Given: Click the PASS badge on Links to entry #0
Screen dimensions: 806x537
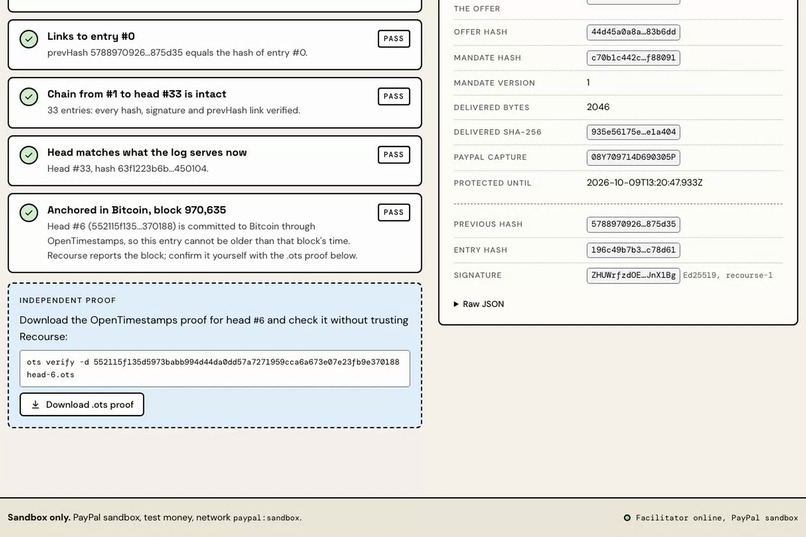Looking at the screenshot, I should pyautogui.click(x=394, y=39).
